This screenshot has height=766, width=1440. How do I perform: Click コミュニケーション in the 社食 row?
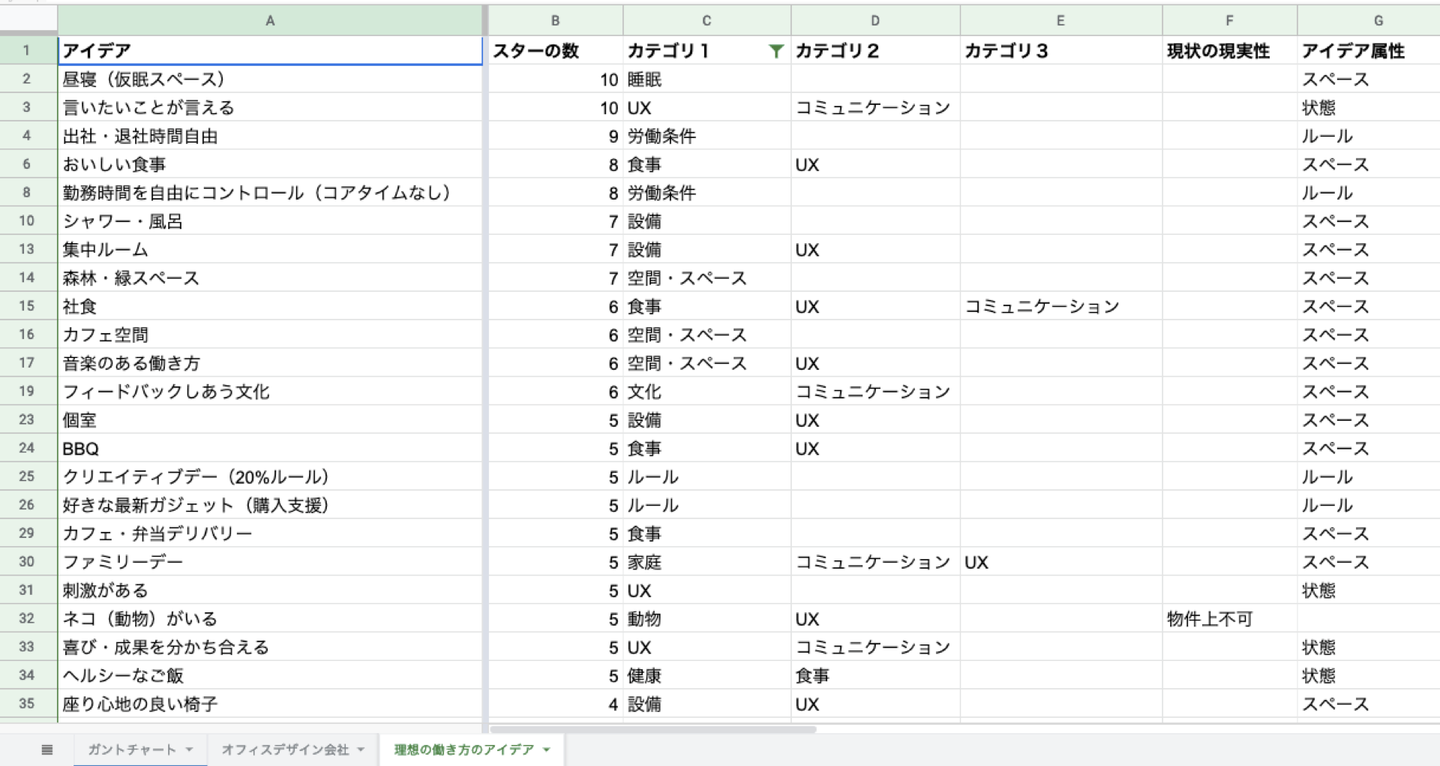(1061, 307)
